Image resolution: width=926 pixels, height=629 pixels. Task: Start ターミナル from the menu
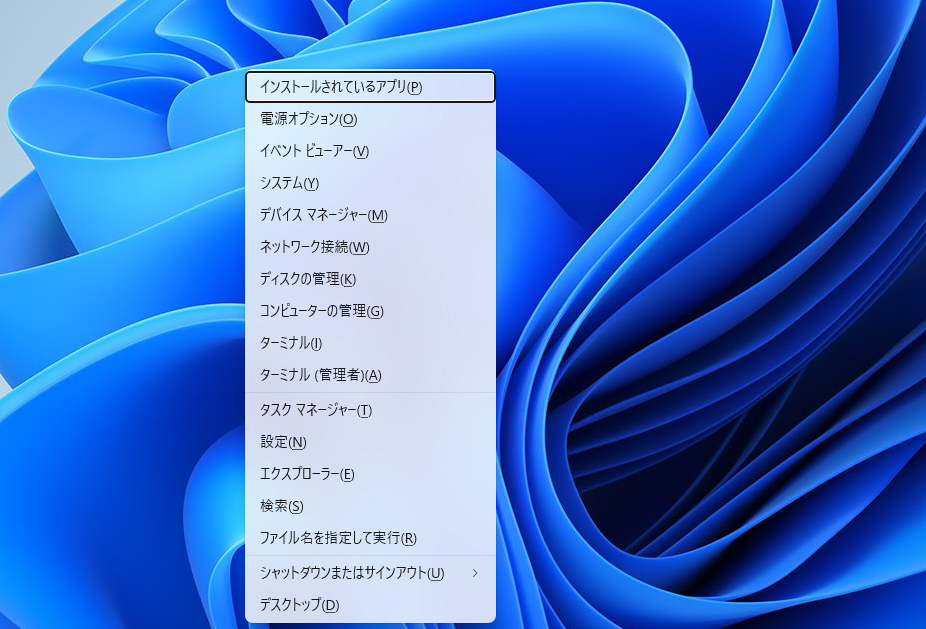pyautogui.click(x=290, y=343)
